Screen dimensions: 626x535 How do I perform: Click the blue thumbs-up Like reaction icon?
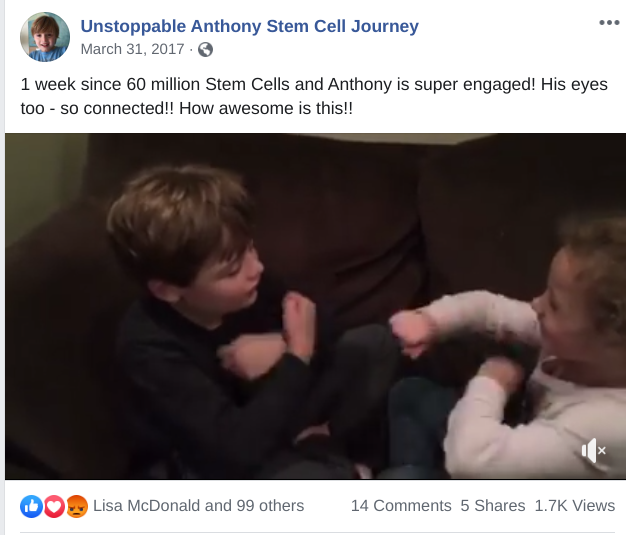point(31,506)
